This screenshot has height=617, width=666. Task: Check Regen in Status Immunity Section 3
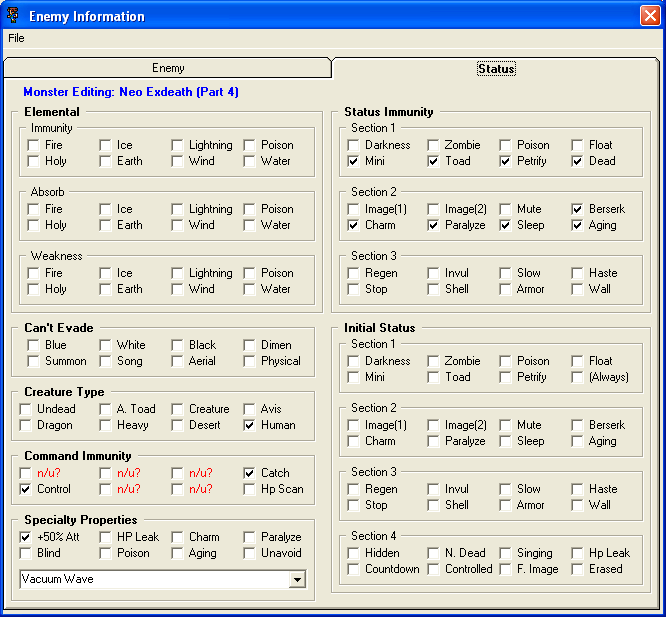353,273
